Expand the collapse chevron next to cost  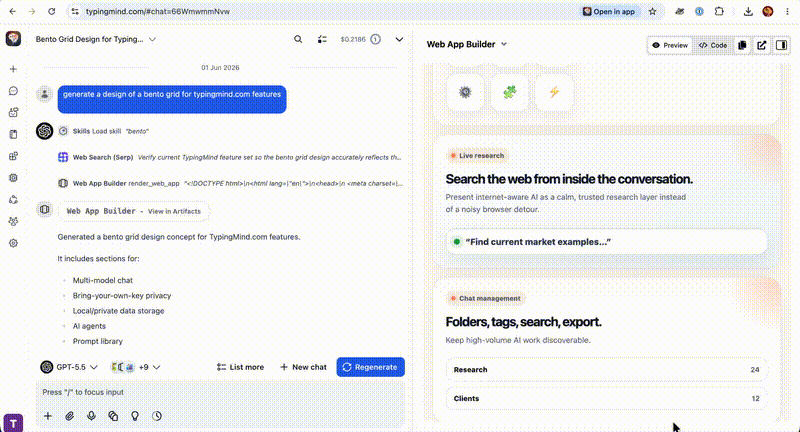(x=399, y=39)
